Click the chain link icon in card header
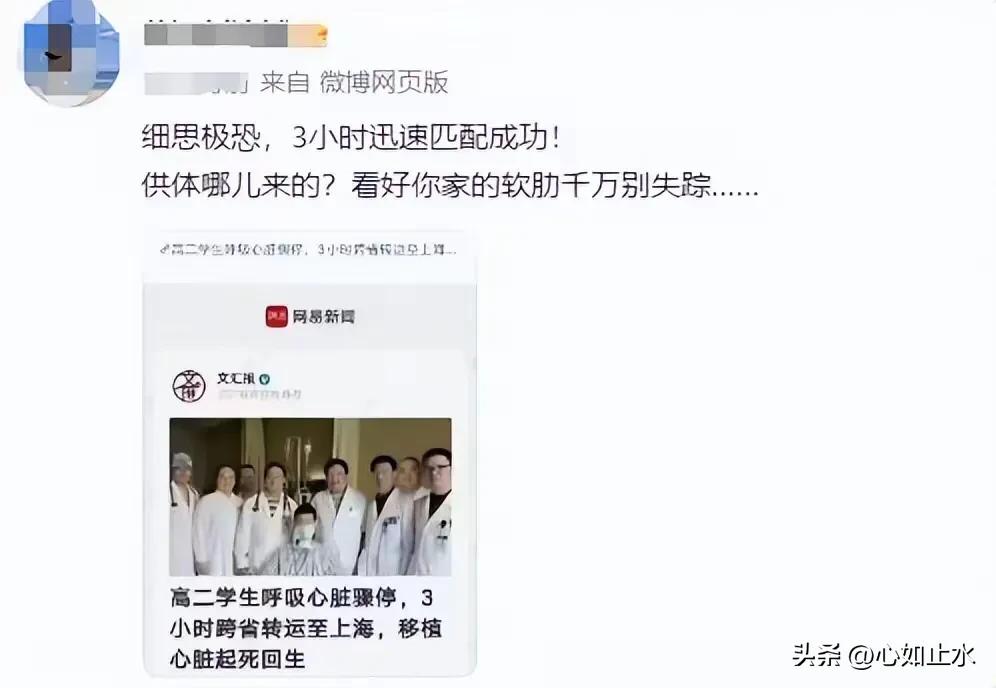Viewport: 996px width, 688px height. click(165, 250)
